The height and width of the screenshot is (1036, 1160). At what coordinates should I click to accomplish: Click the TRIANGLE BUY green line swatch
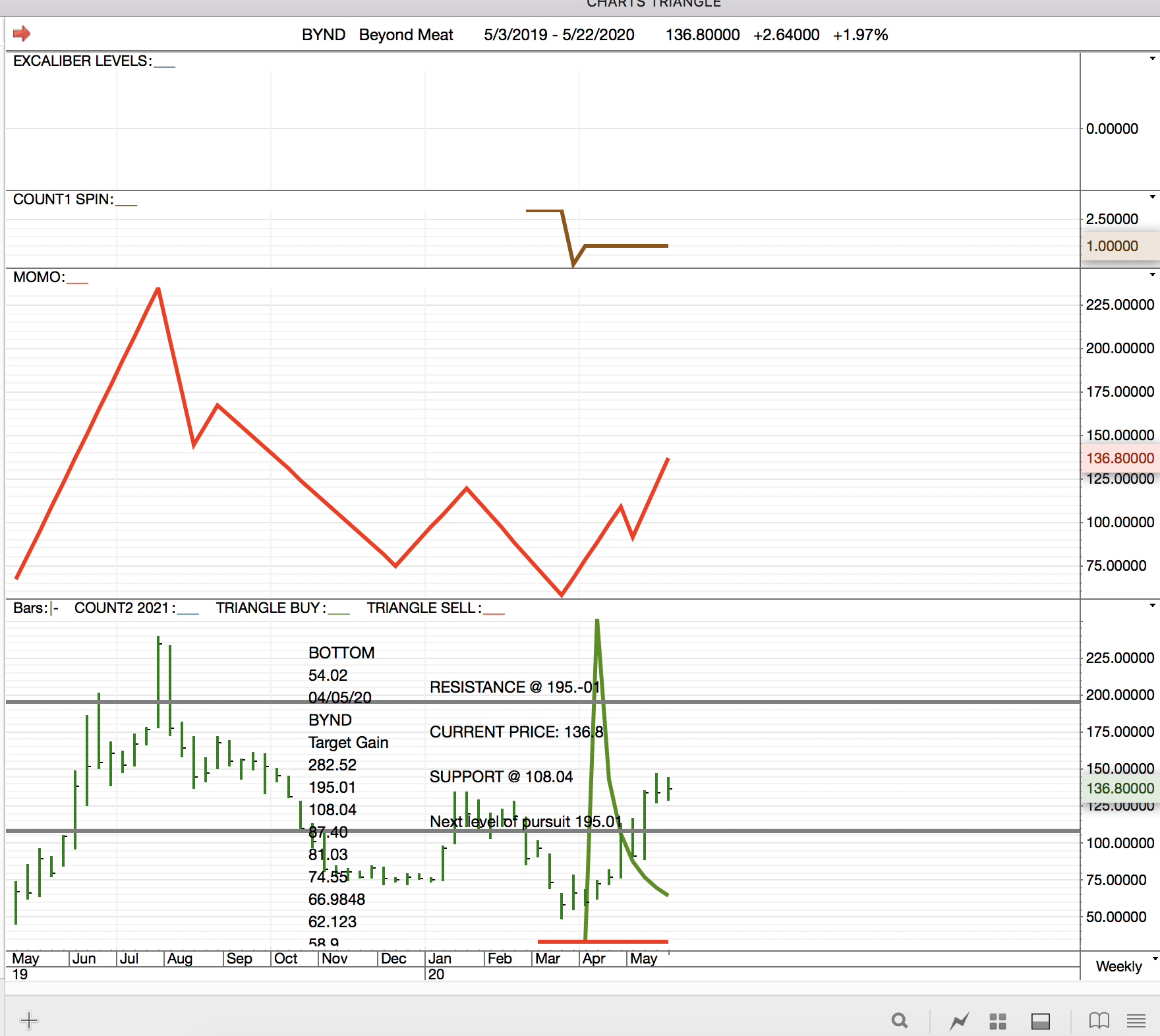tap(339, 612)
